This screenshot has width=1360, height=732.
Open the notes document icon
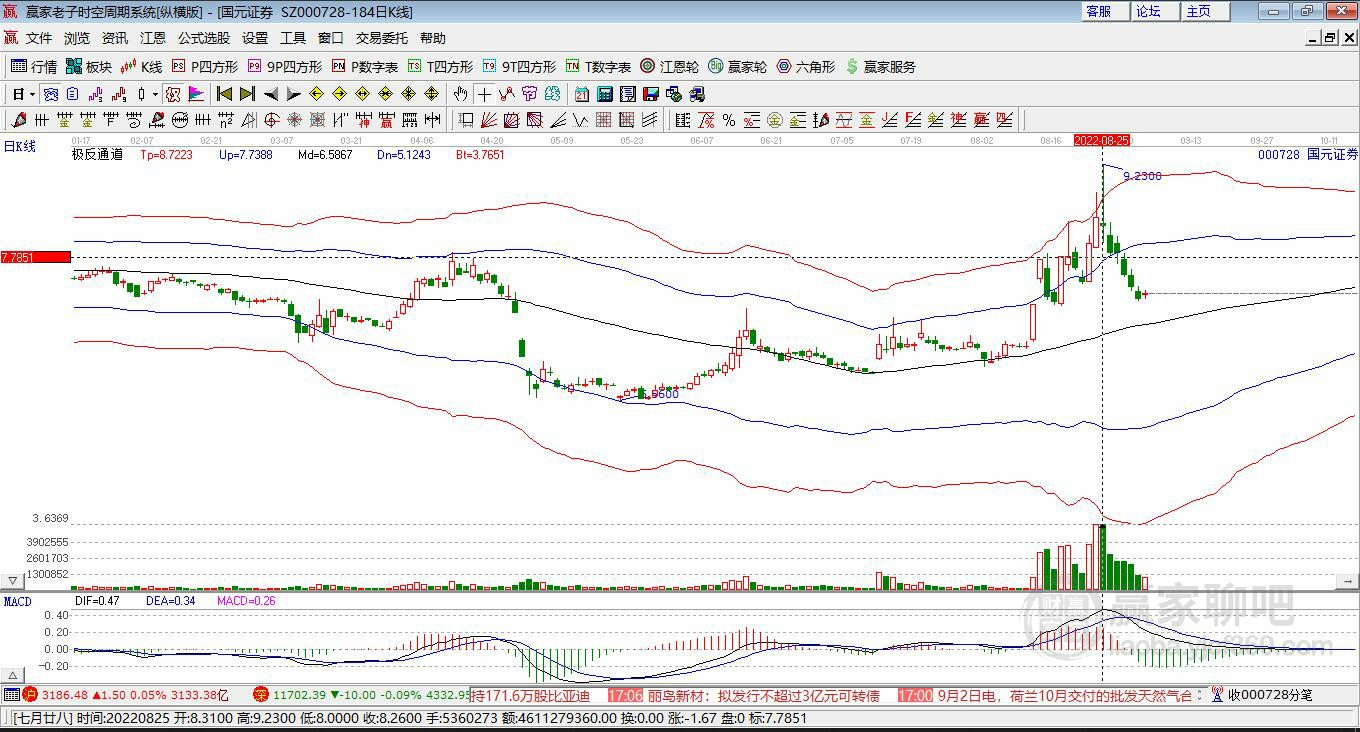pyautogui.click(x=628, y=94)
